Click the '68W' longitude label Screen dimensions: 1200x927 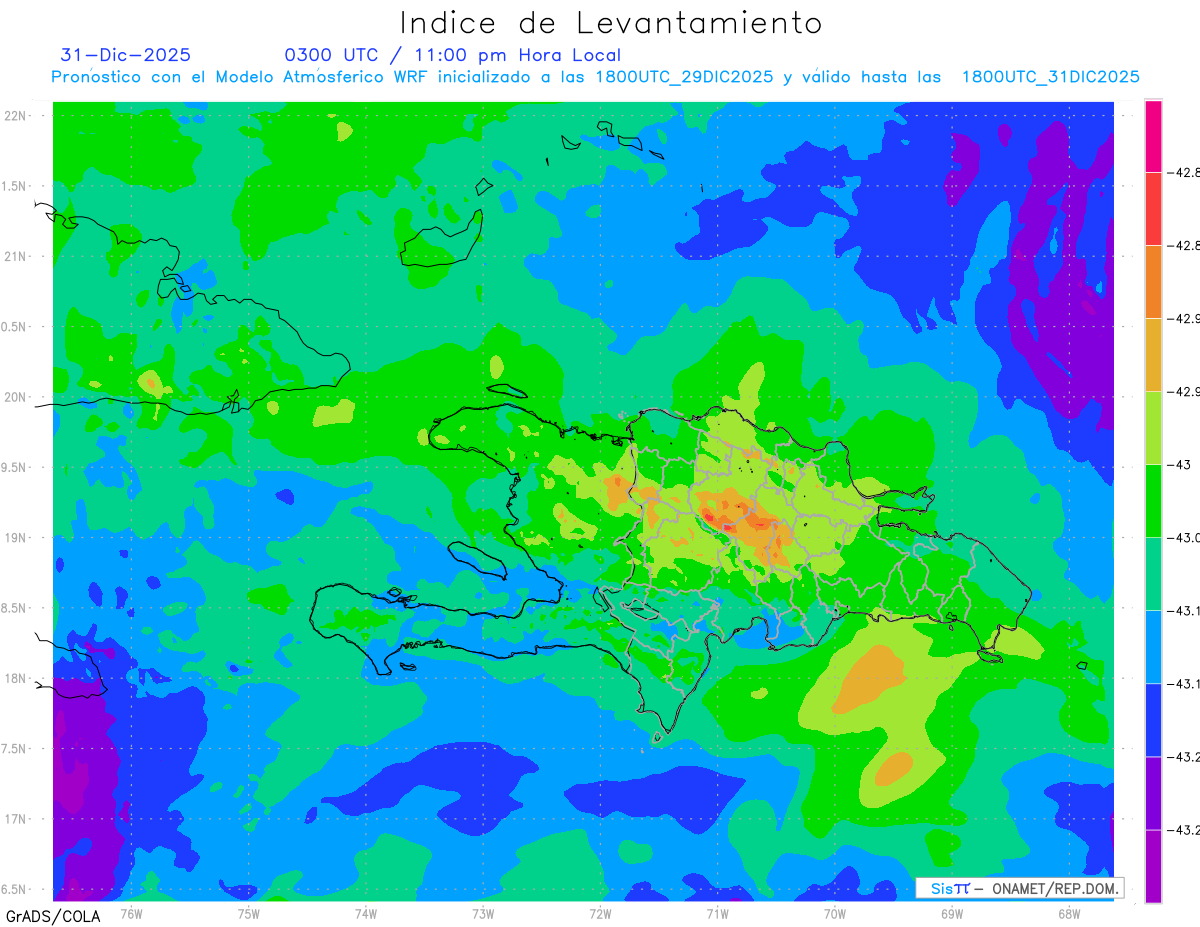coord(1069,914)
